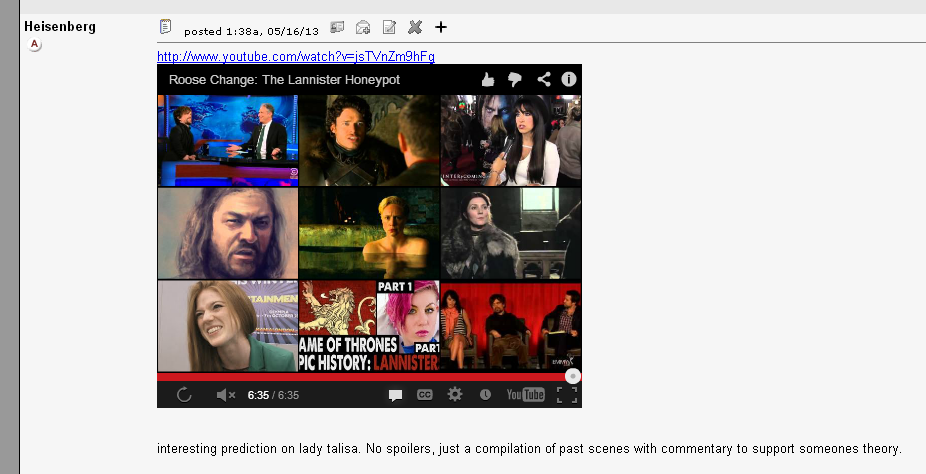Delete the post with the X icon
Viewport: 926px width, 474px height.
(x=415, y=27)
